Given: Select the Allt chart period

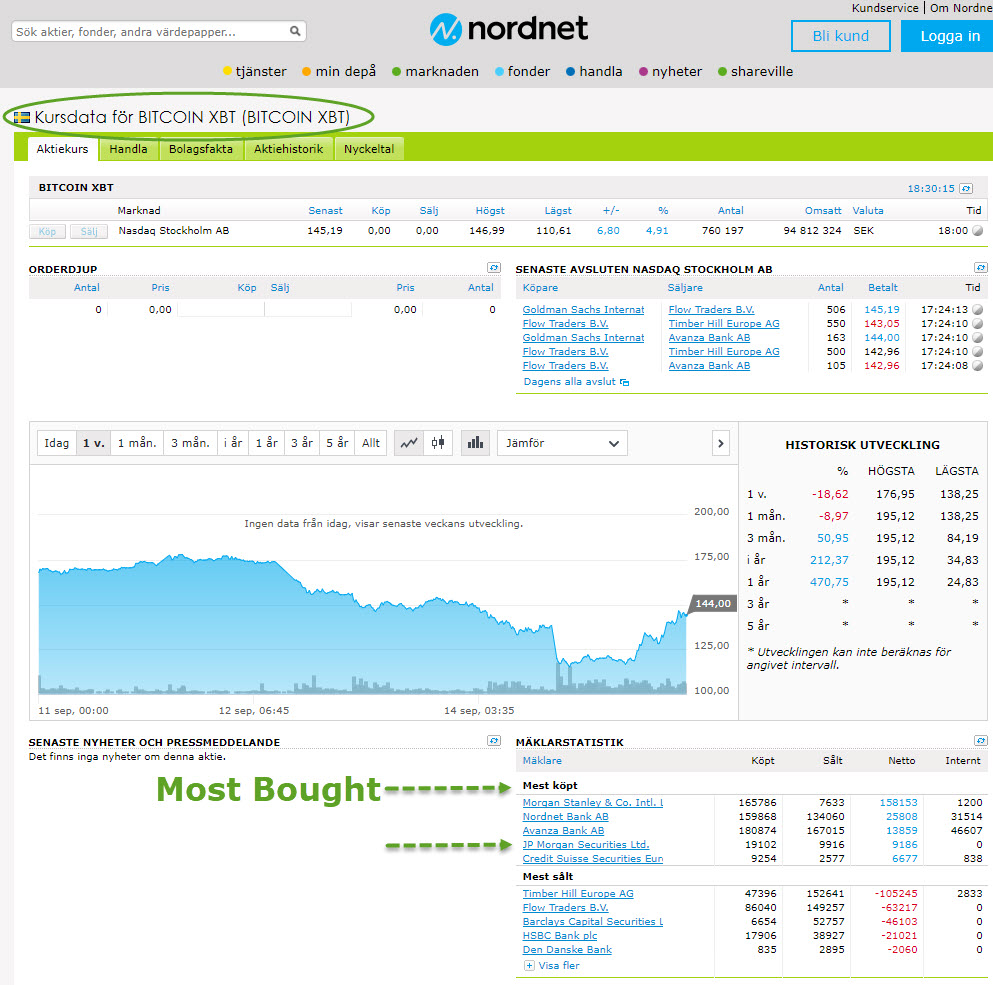Looking at the screenshot, I should point(370,443).
